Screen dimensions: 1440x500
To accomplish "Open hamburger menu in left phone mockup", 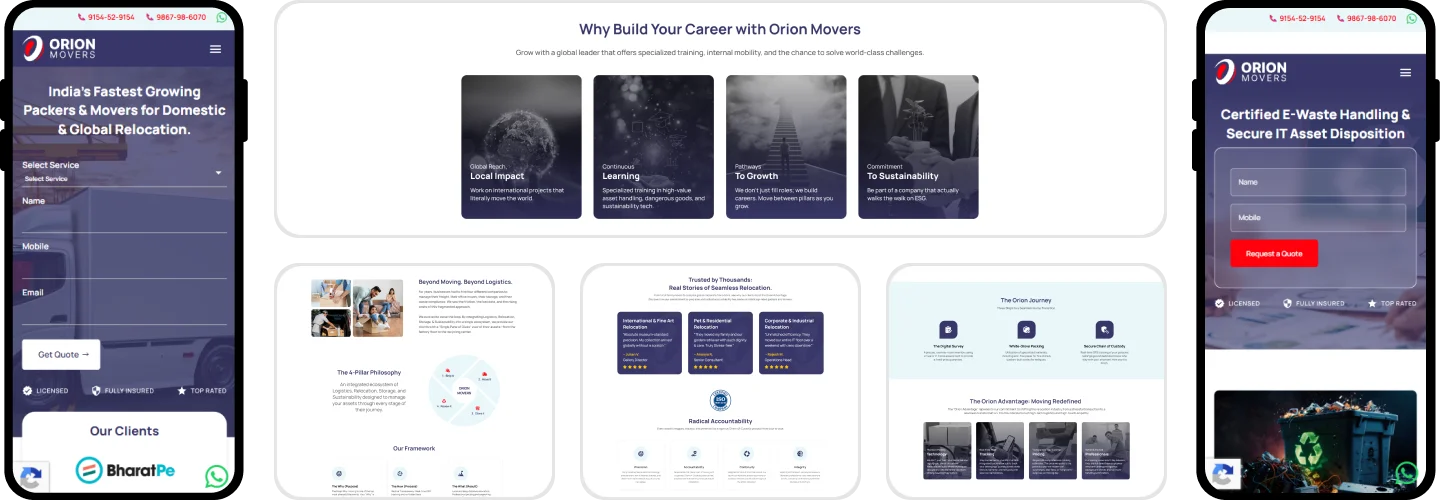I will point(215,49).
